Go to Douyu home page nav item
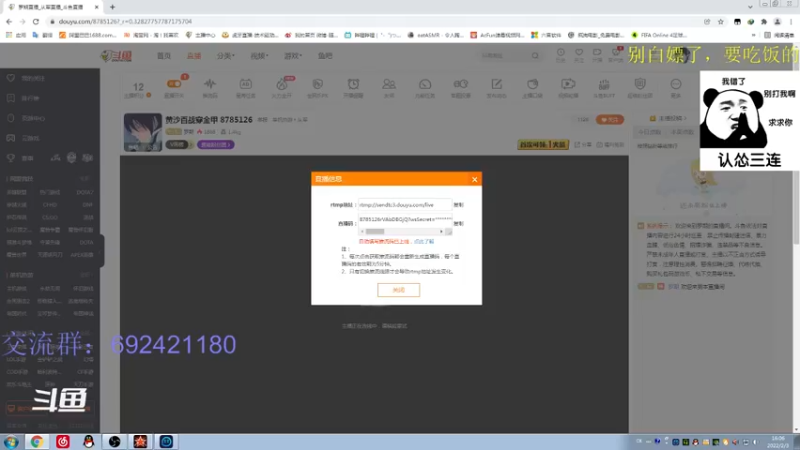This screenshot has height=450, width=800. point(164,56)
